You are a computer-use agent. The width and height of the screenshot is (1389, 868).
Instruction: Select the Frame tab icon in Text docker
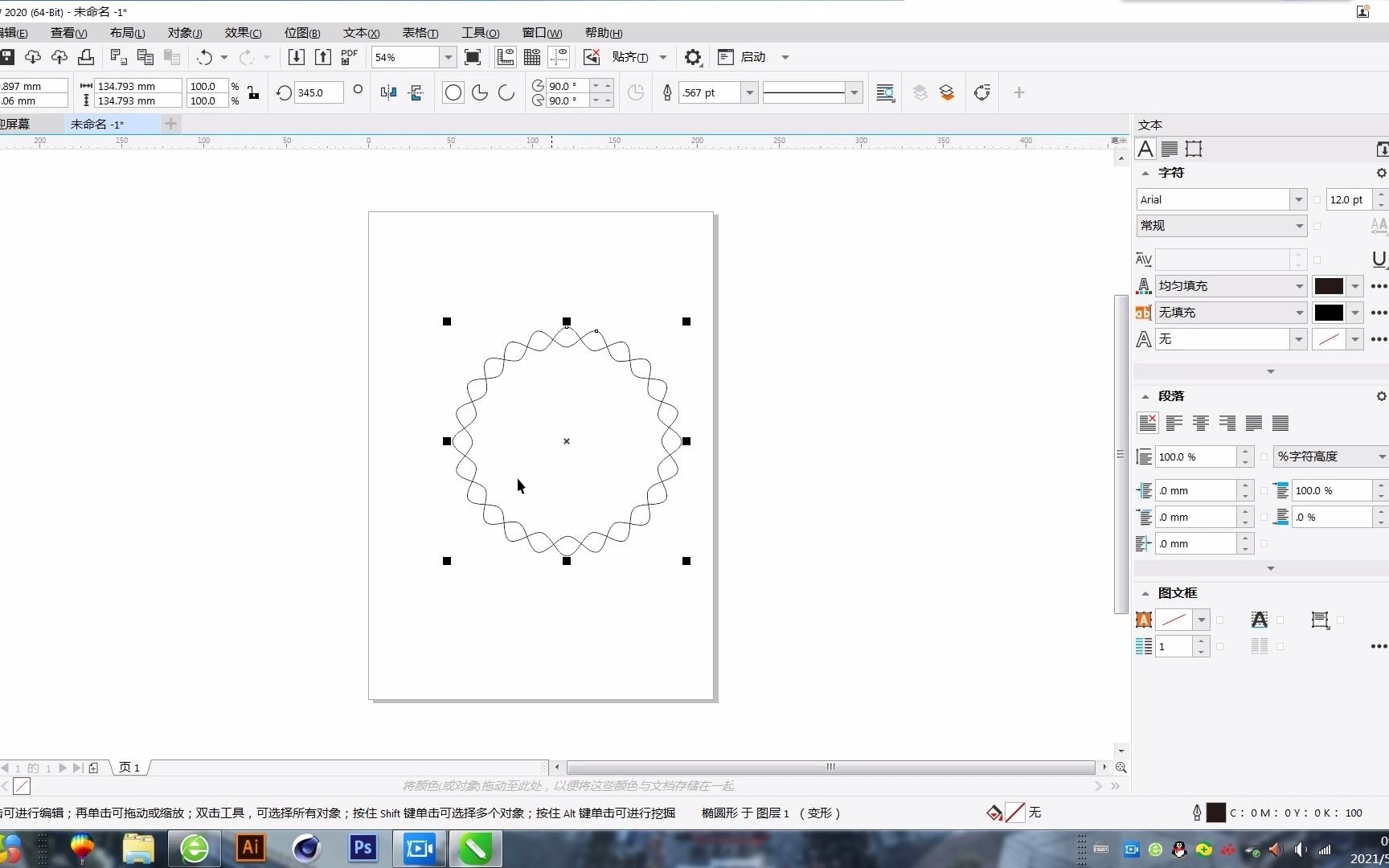point(1194,149)
